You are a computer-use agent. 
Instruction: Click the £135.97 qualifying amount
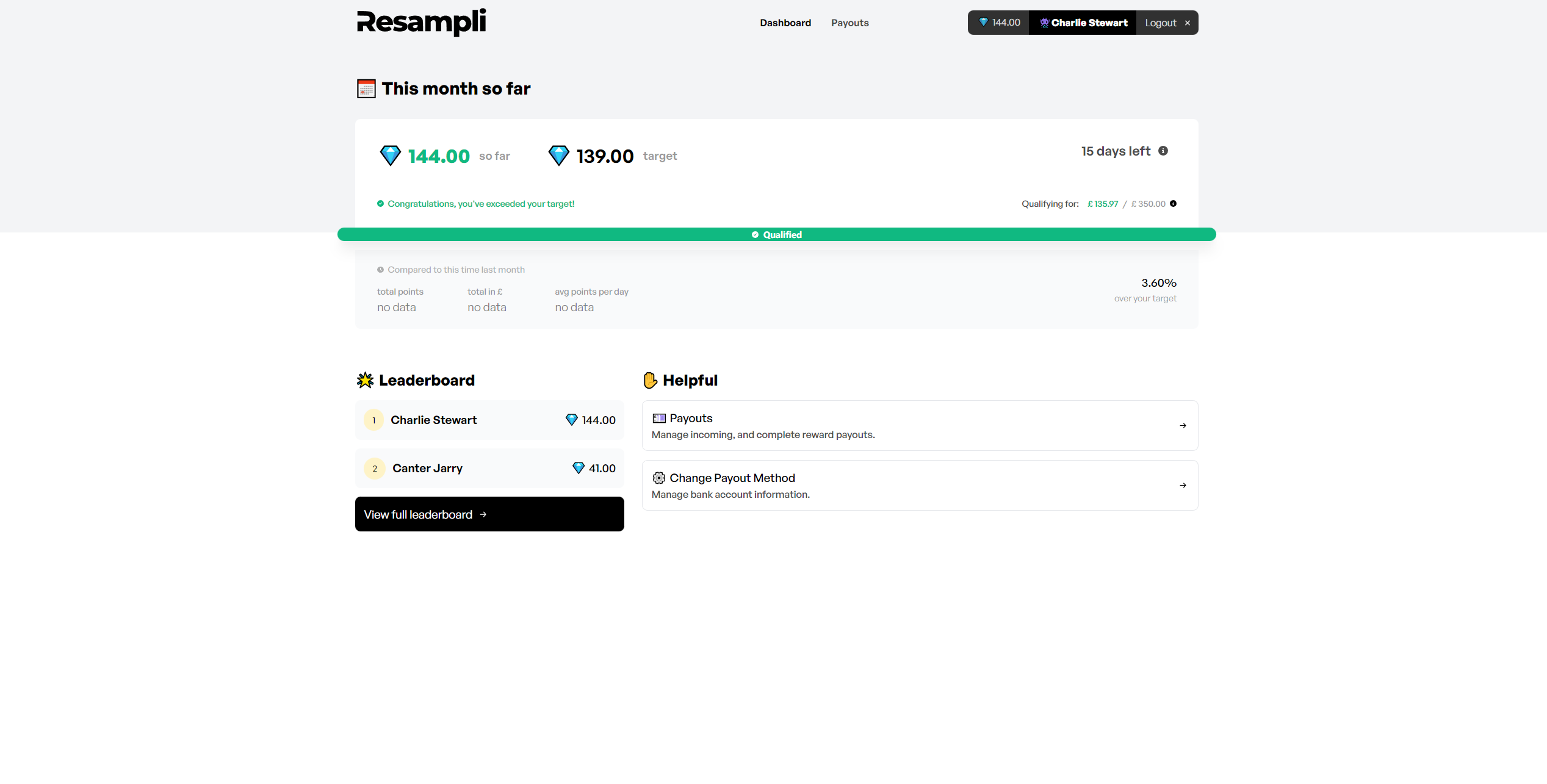(x=1103, y=204)
